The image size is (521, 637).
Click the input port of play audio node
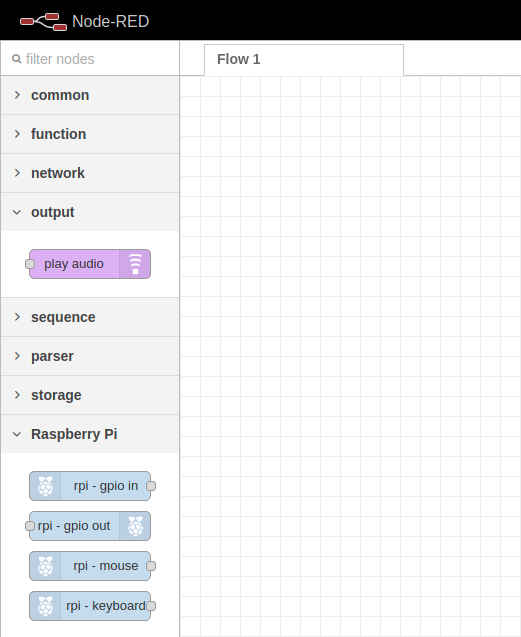[x=30, y=264]
